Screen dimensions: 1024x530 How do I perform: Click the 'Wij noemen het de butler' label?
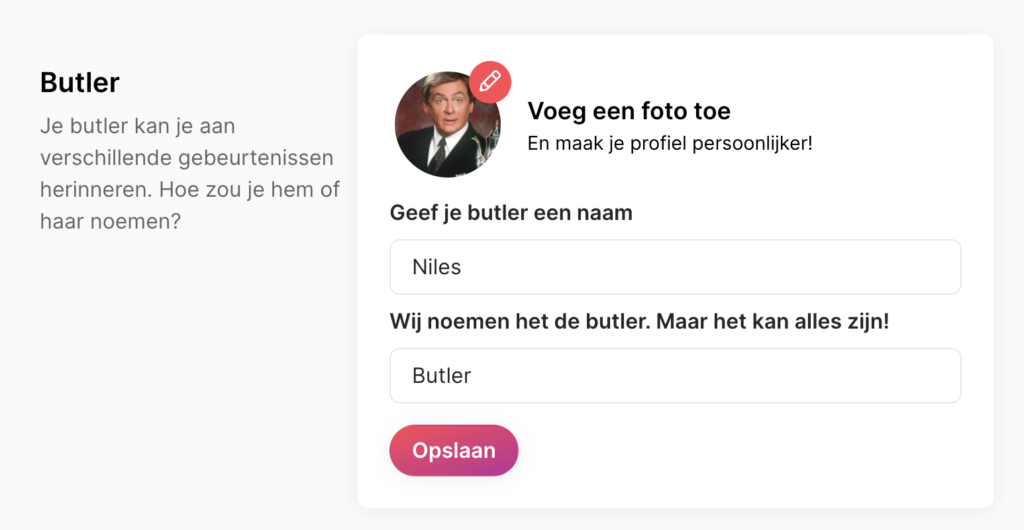[520, 321]
